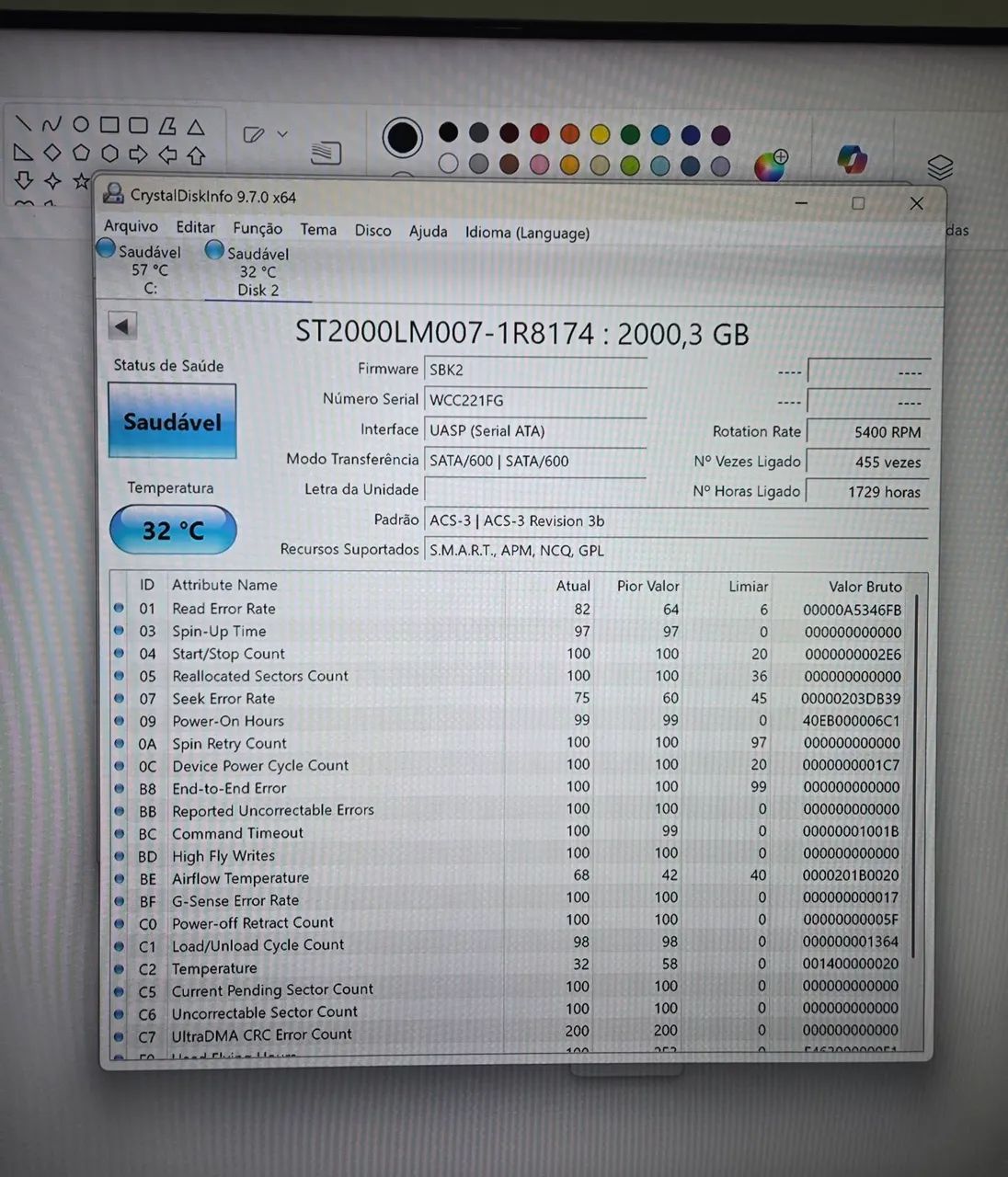Click the Attribute Name column header

224,585
